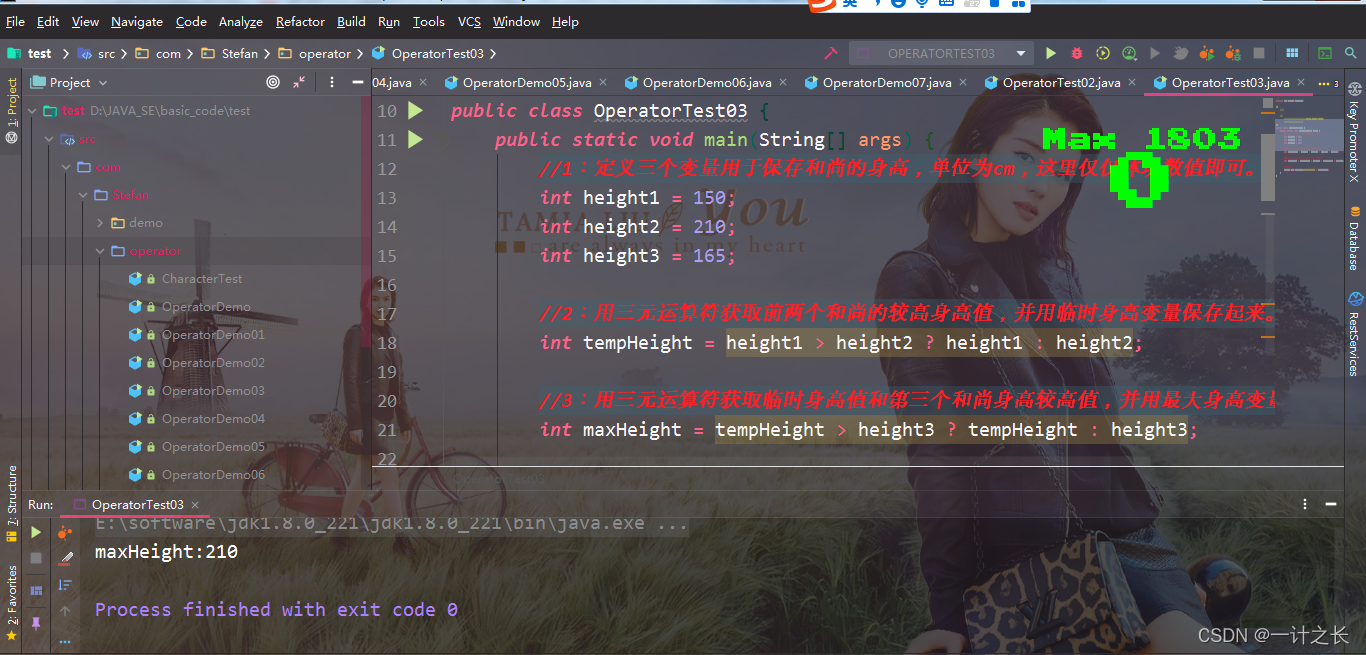Toggle the RestServices side panel
The width and height of the screenshot is (1366, 655).
(1354, 334)
